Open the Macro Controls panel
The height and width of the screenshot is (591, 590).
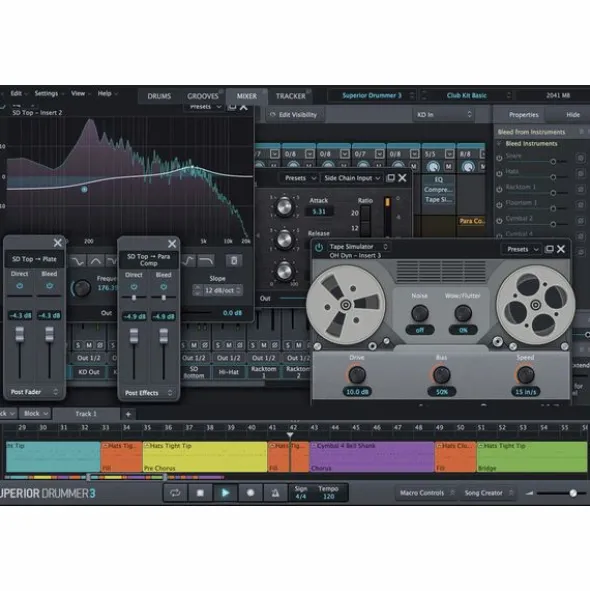click(426, 493)
